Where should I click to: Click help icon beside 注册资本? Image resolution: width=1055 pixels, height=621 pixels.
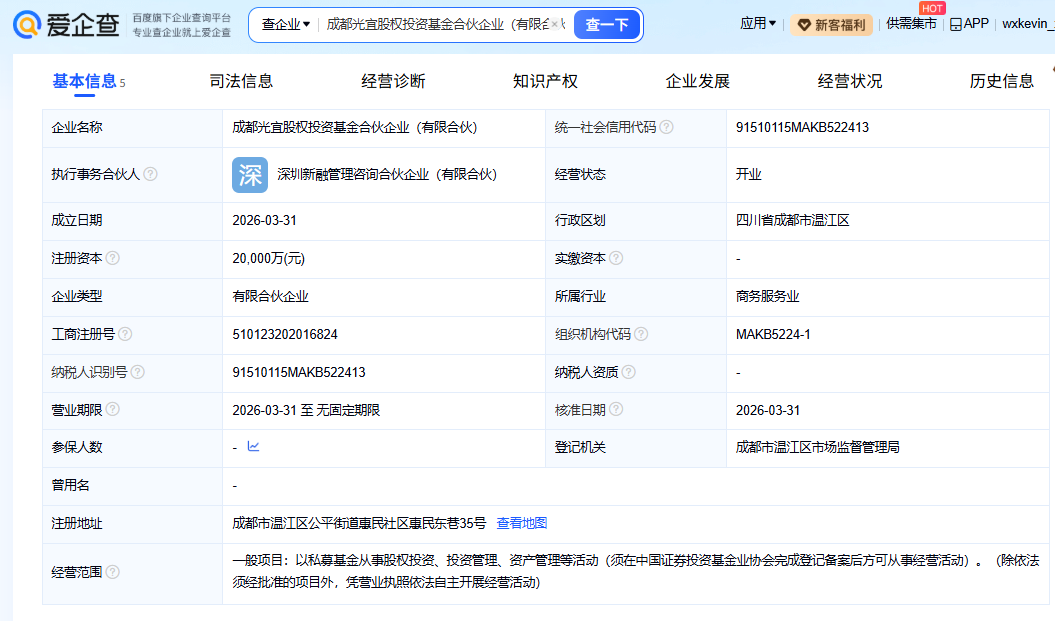tap(113, 258)
